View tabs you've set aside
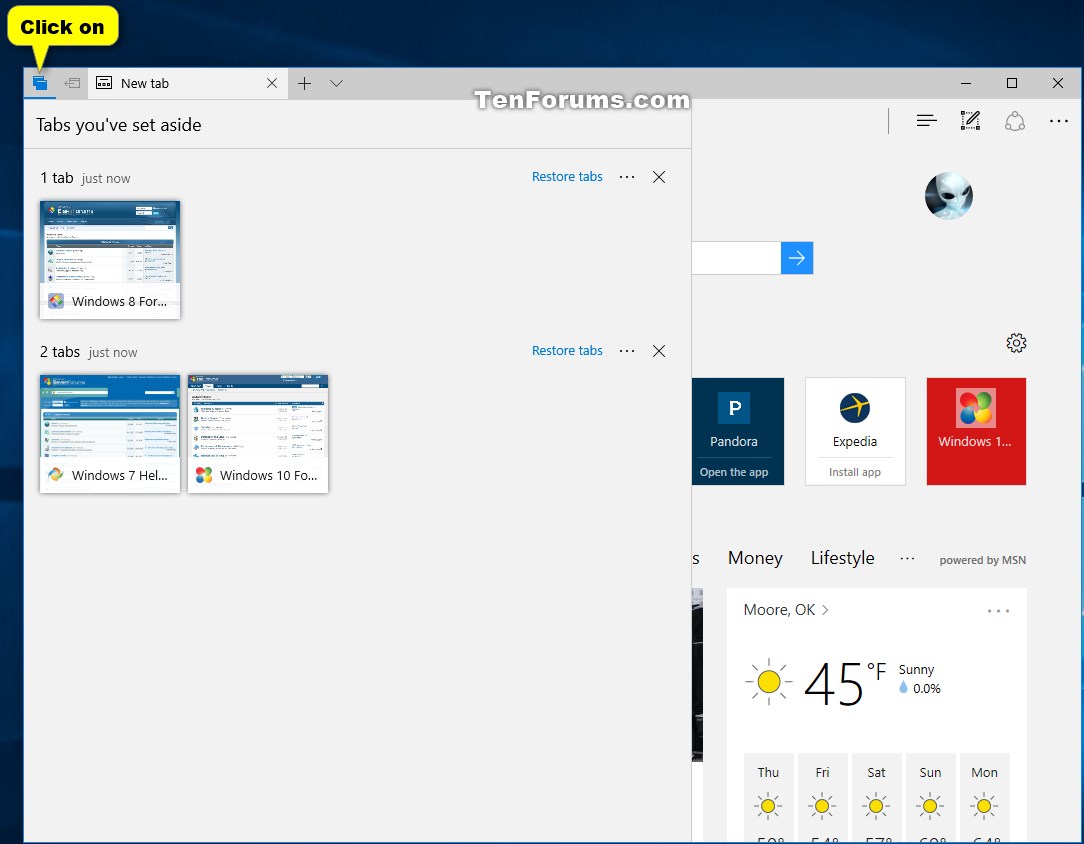 [x=39, y=83]
